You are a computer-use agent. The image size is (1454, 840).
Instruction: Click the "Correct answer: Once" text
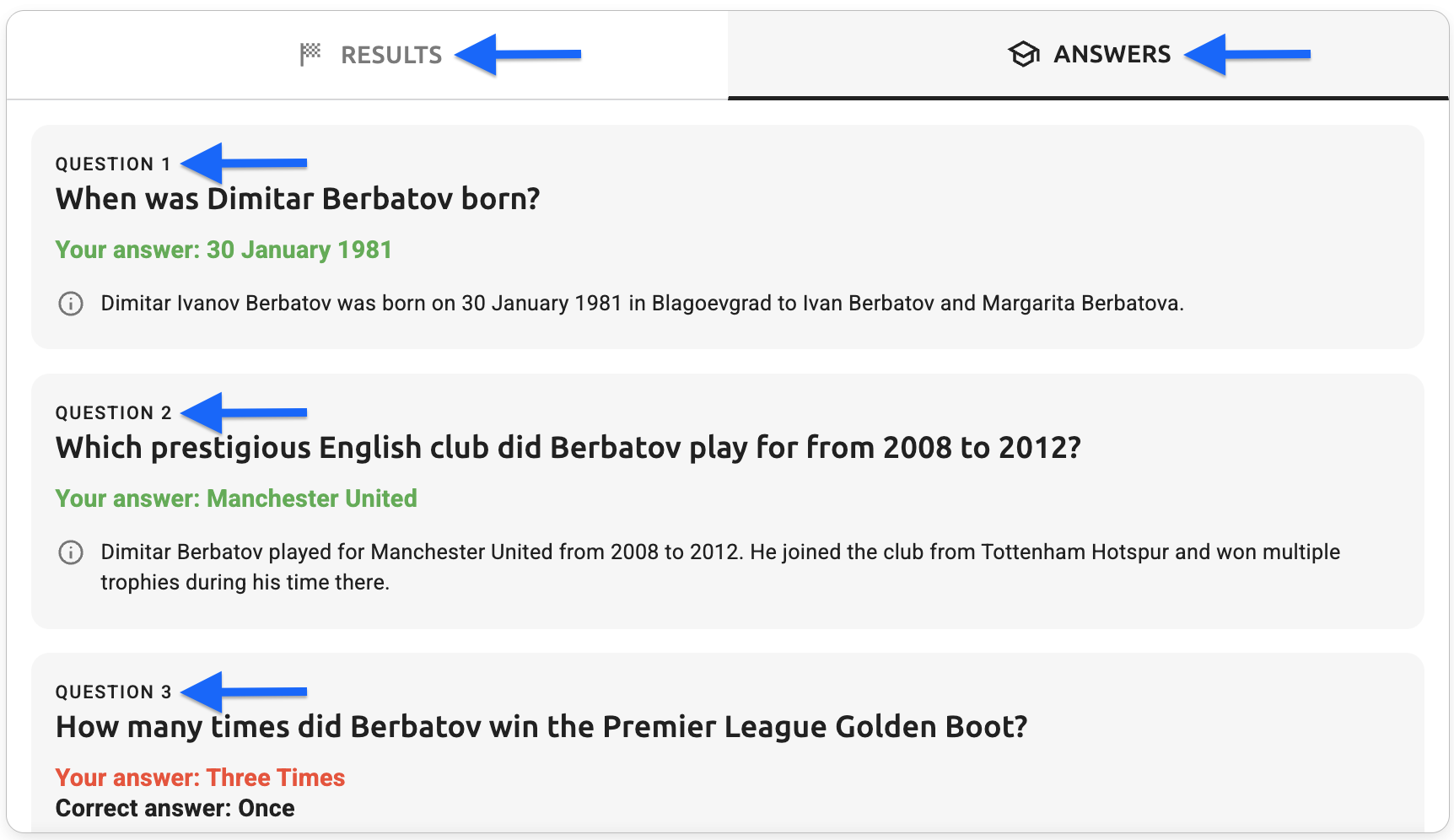[175, 808]
